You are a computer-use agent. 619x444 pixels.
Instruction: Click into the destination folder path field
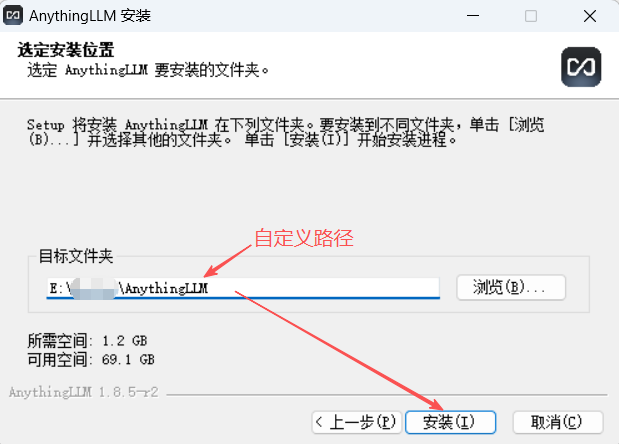(x=243, y=288)
